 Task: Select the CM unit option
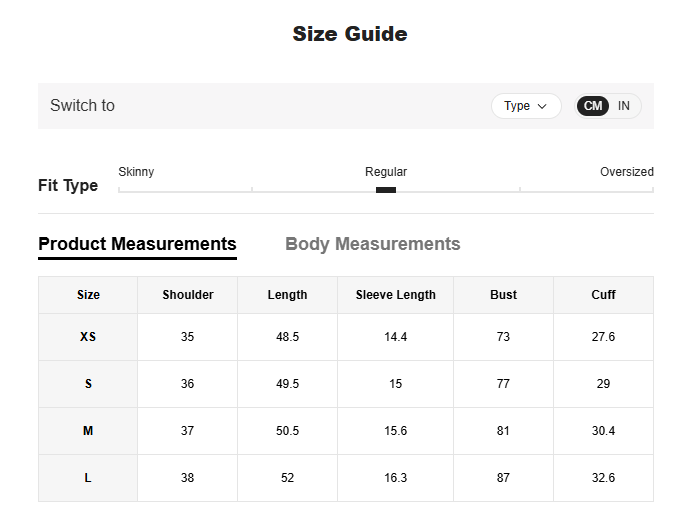[x=593, y=106]
